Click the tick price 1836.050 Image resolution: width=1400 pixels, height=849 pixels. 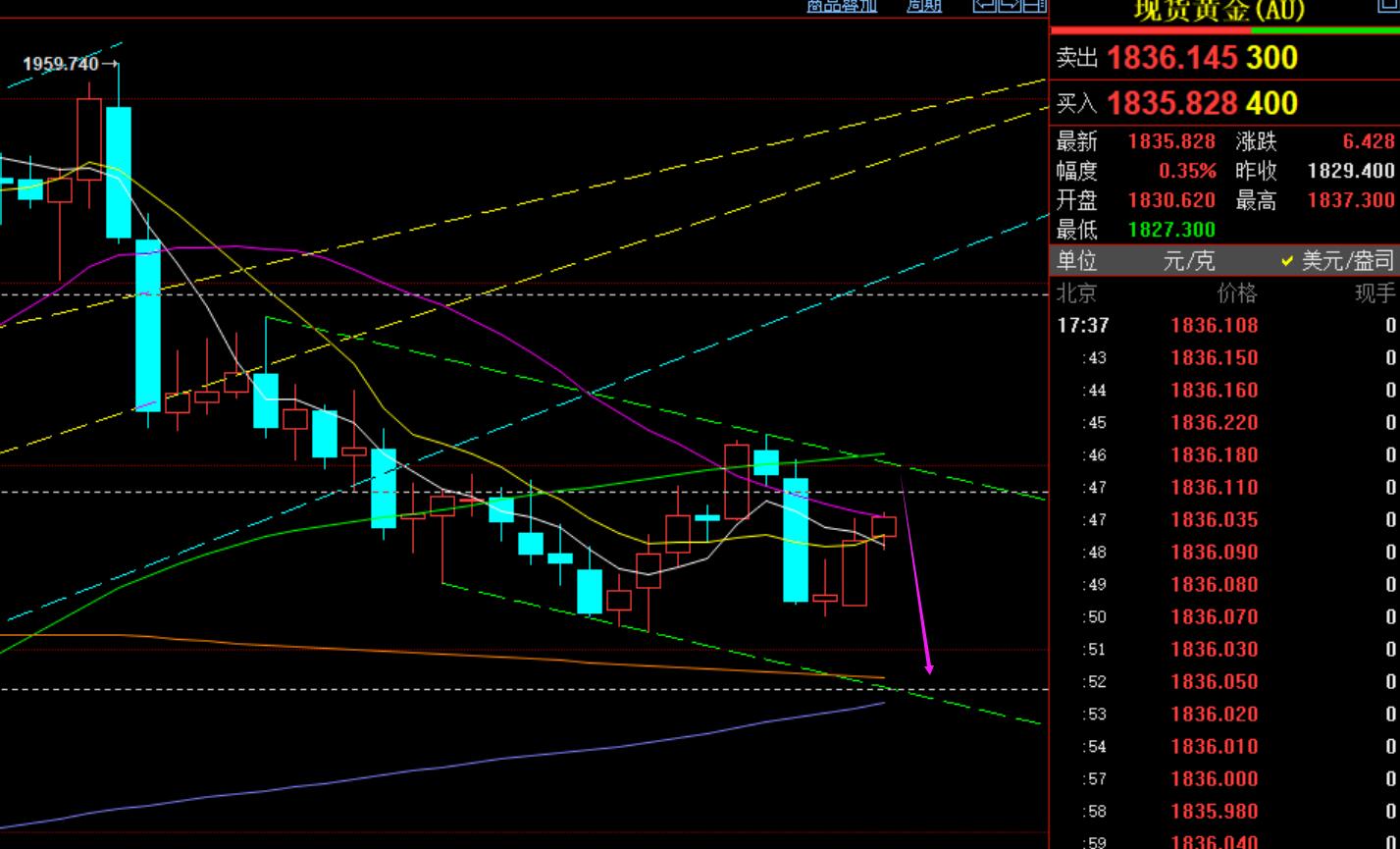pos(1215,681)
